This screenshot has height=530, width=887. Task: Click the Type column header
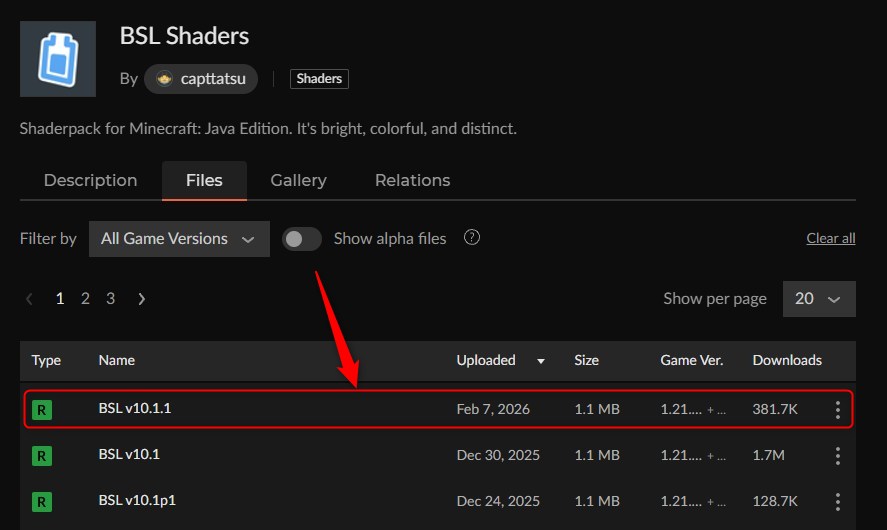[46, 360]
